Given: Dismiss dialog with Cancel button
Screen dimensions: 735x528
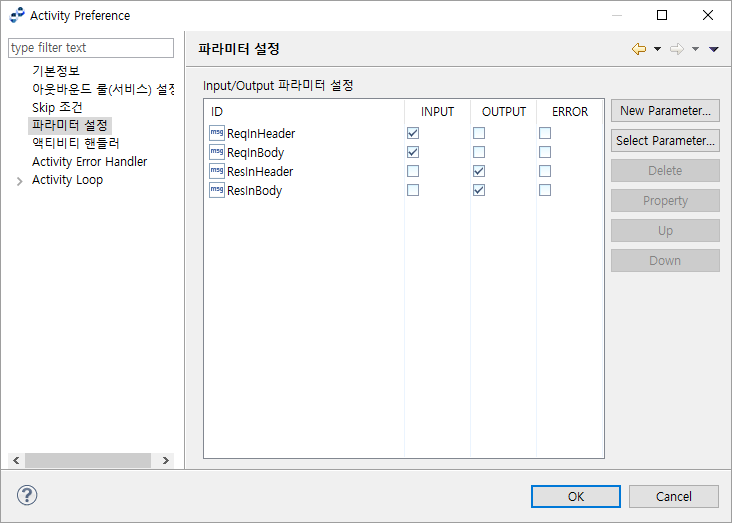Looking at the screenshot, I should pyautogui.click(x=674, y=497).
